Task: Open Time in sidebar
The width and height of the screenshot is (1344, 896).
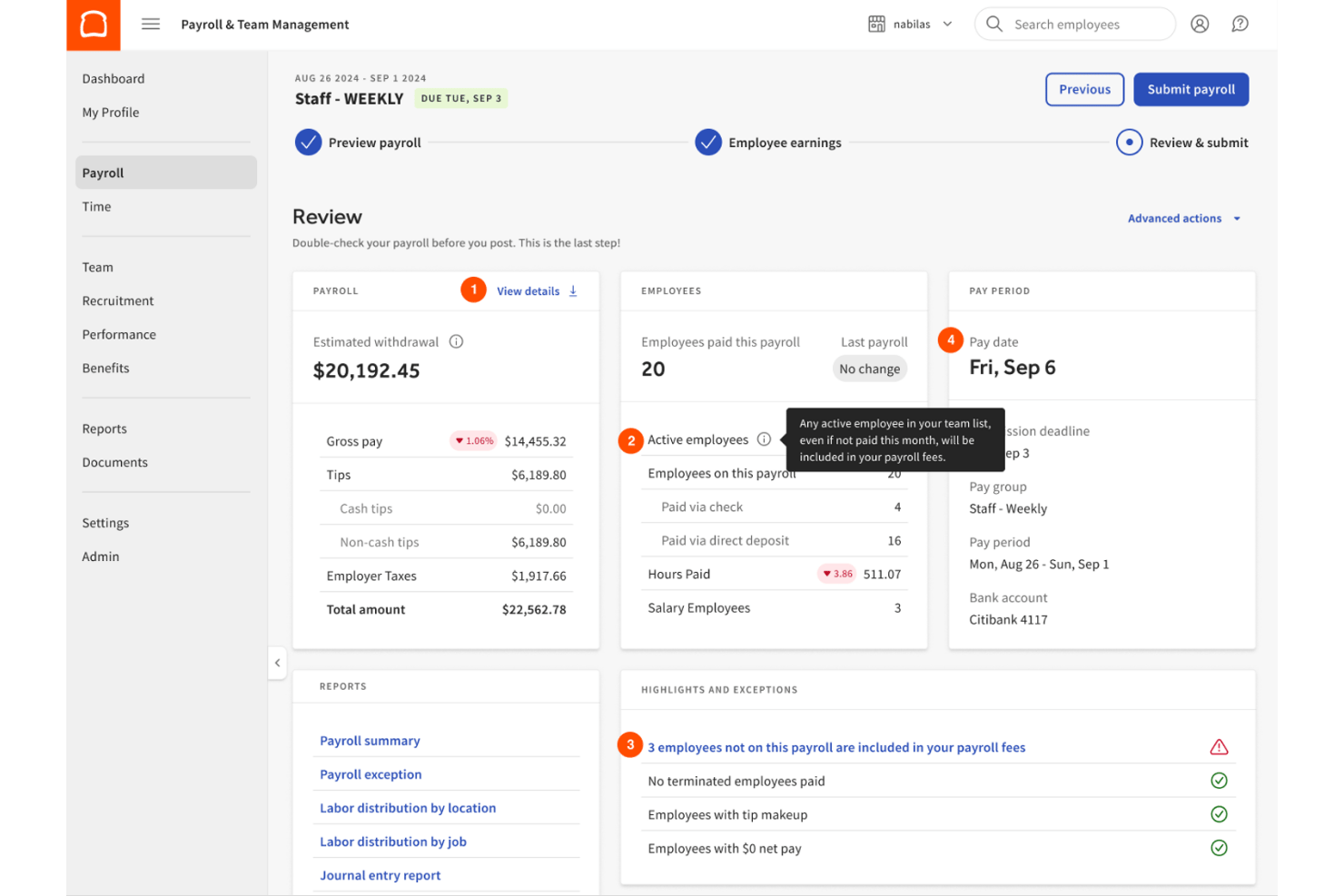Action: tap(96, 207)
